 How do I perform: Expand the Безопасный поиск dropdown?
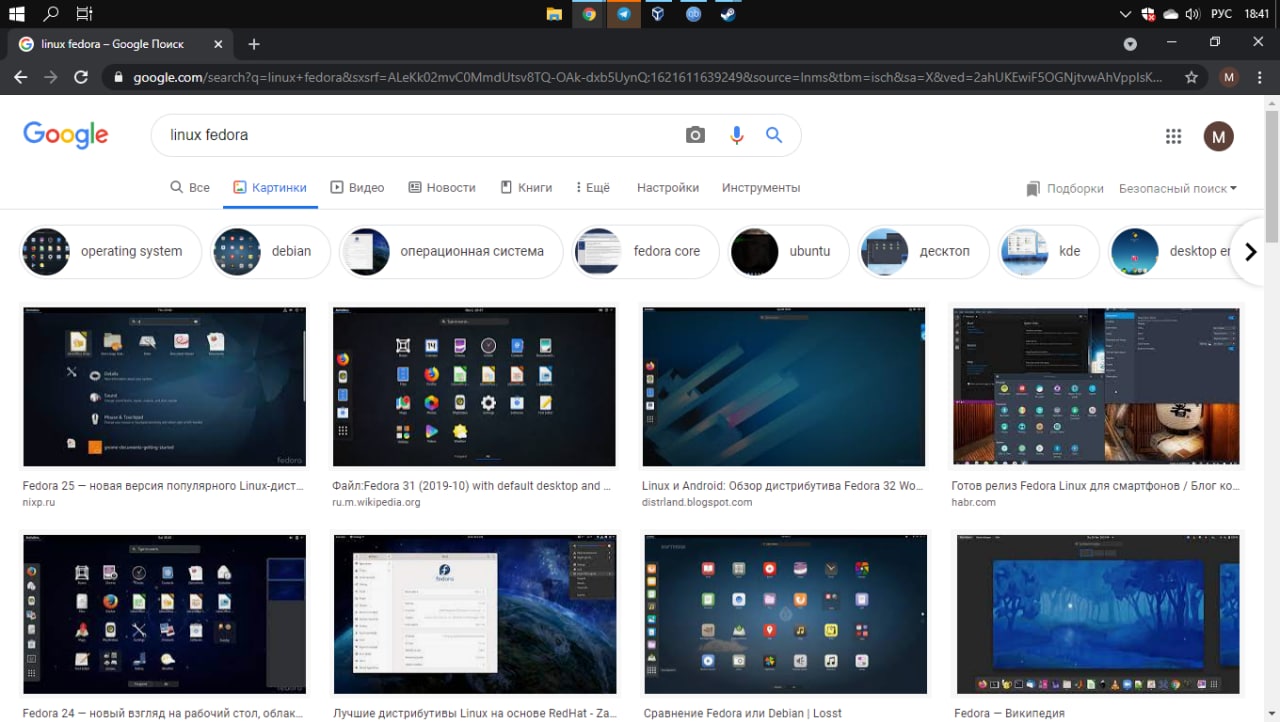pos(1178,189)
